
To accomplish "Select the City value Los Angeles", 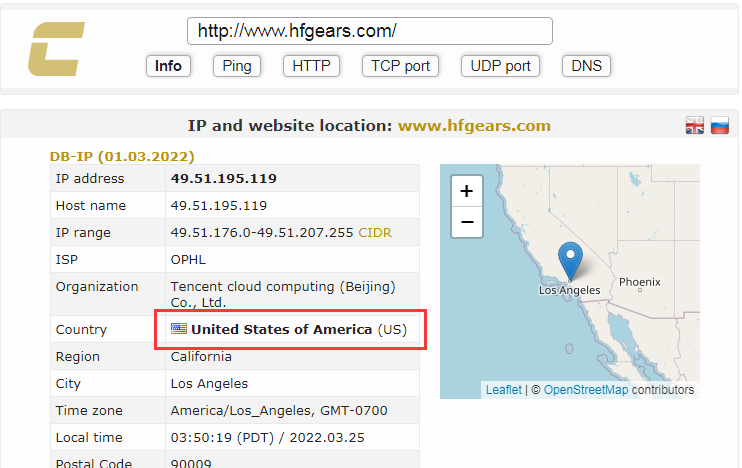I will 209,383.
